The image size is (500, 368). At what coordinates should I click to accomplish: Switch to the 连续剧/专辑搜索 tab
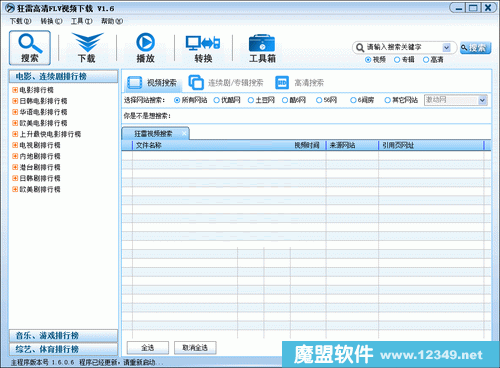(x=226, y=82)
